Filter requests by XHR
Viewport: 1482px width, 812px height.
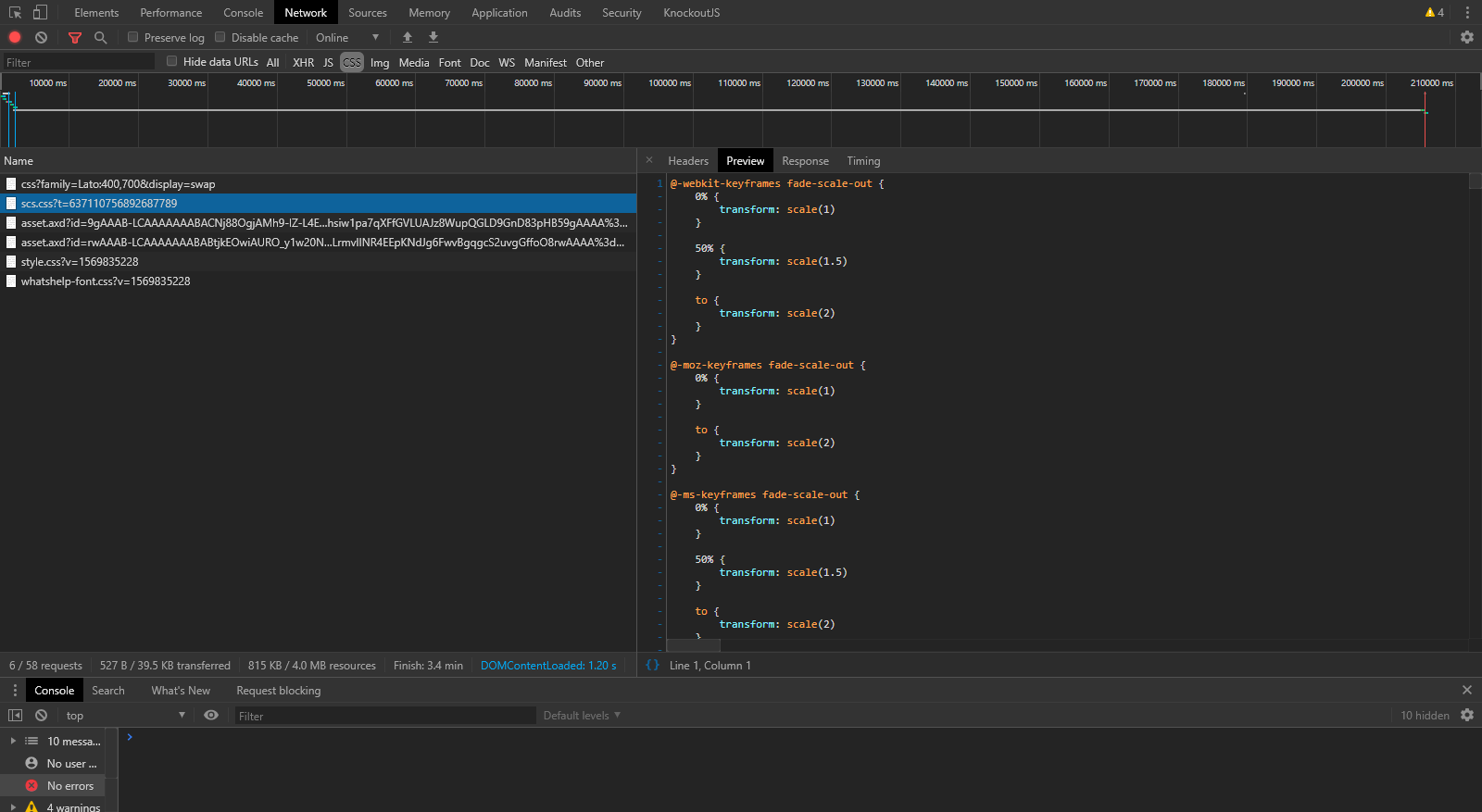click(x=304, y=62)
